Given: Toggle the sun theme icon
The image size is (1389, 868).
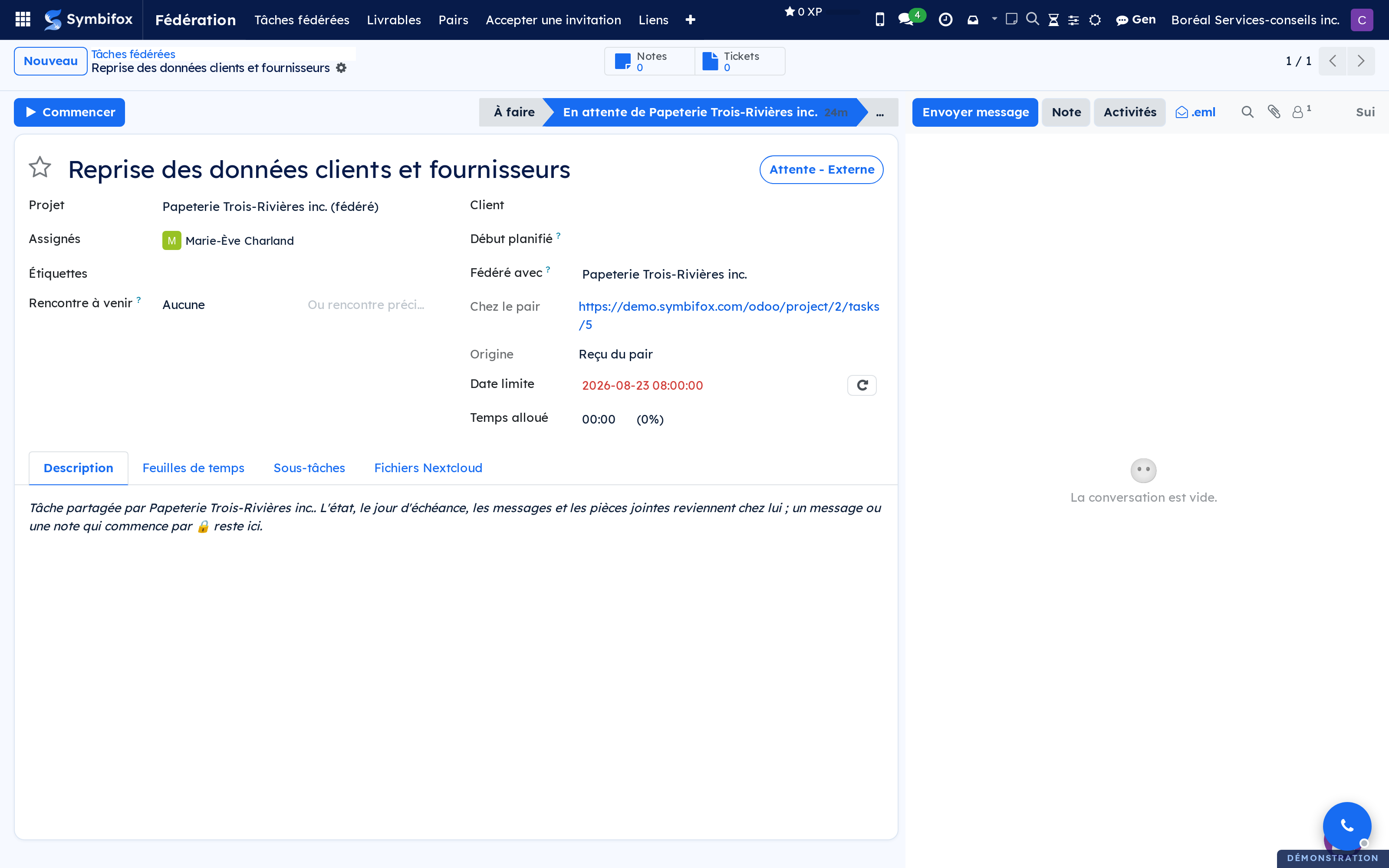Looking at the screenshot, I should (x=1095, y=20).
